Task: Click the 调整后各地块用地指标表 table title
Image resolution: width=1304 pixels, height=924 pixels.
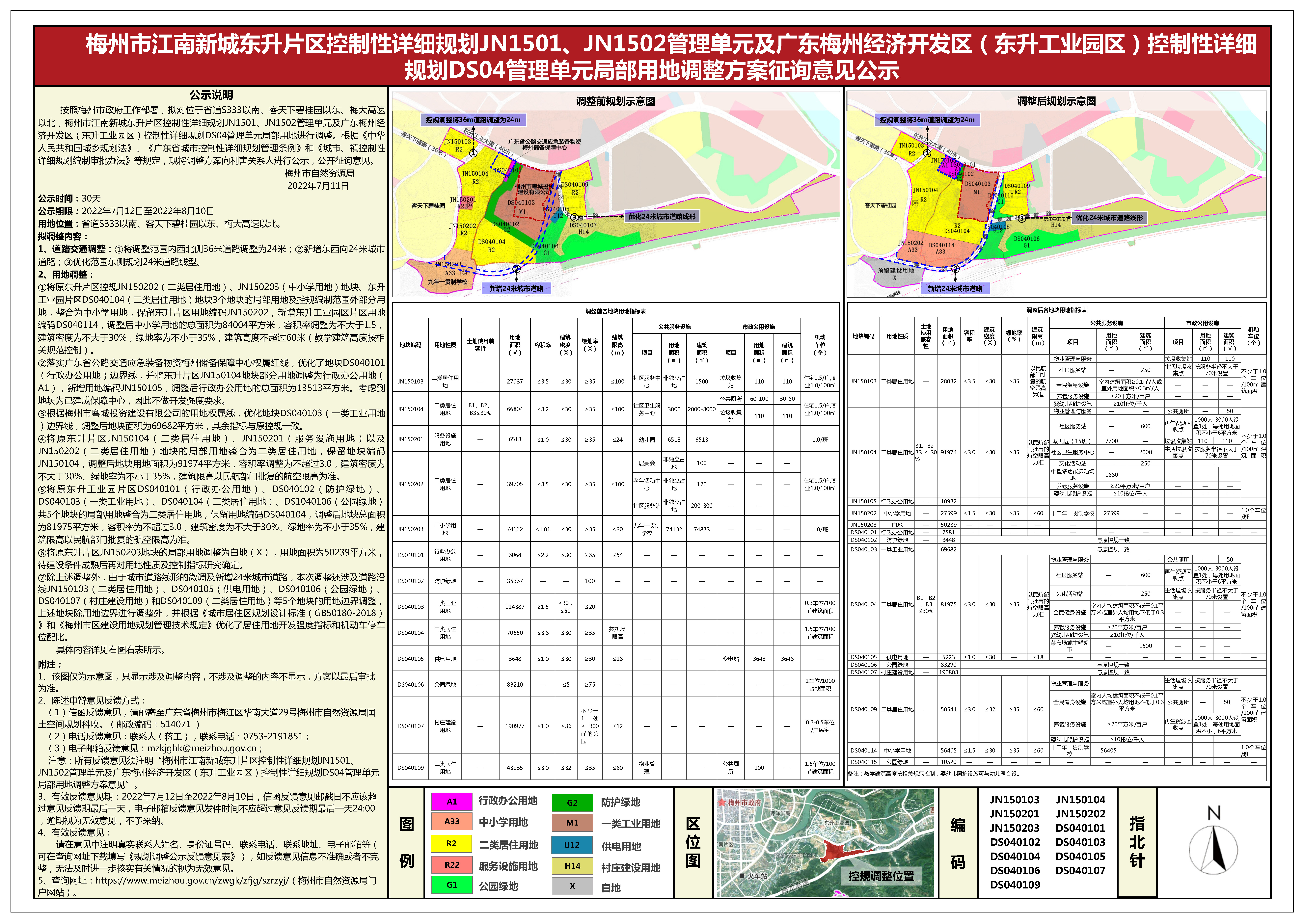Action: coord(1056,310)
